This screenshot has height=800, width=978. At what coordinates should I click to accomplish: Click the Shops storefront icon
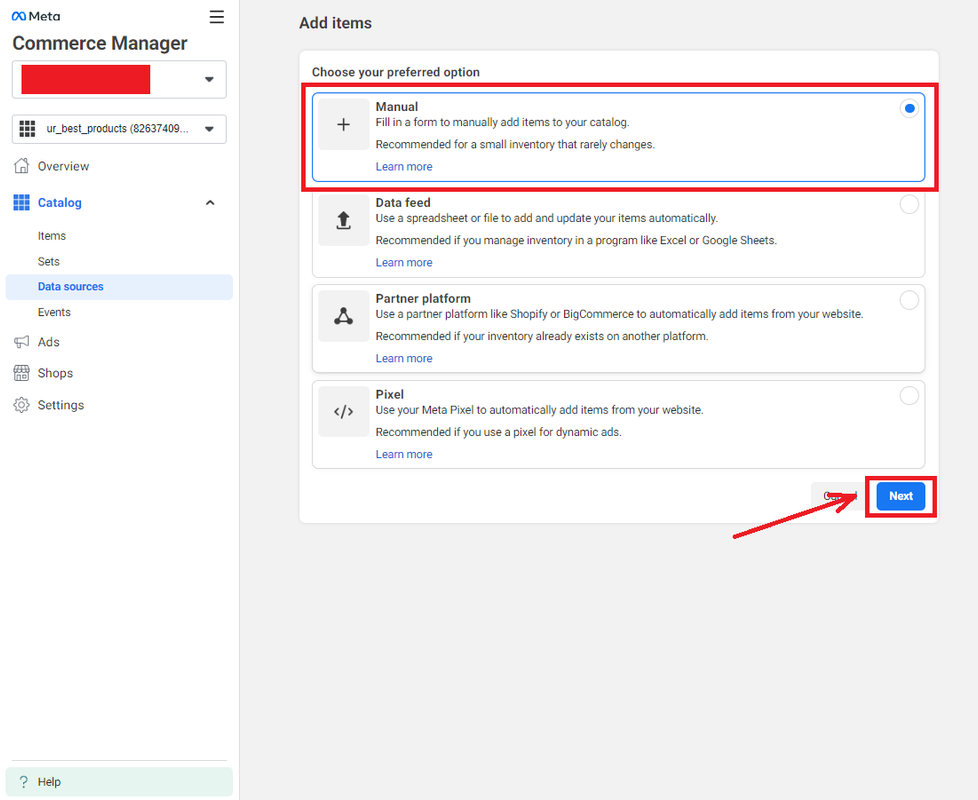pos(21,373)
